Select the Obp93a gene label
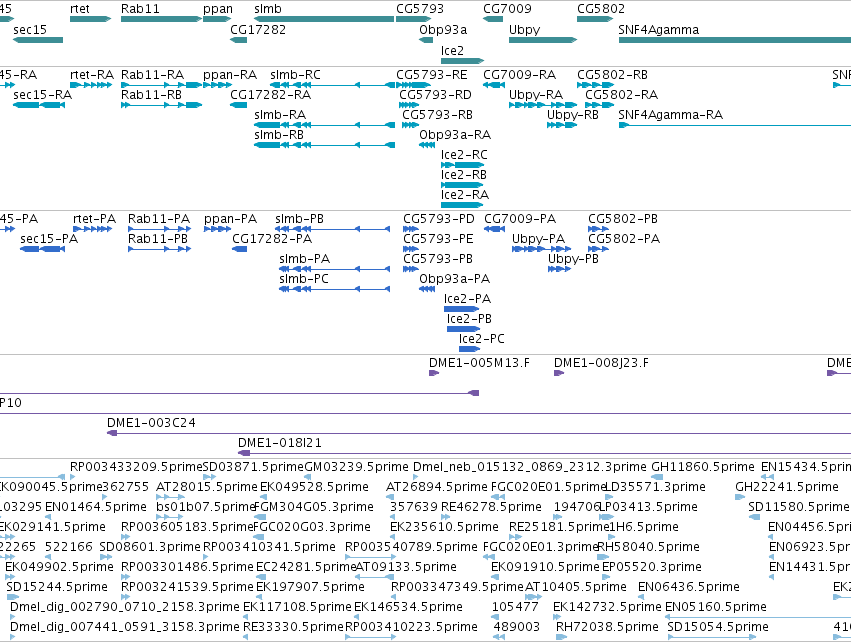This screenshot has height=642, width=851. click(x=443, y=29)
